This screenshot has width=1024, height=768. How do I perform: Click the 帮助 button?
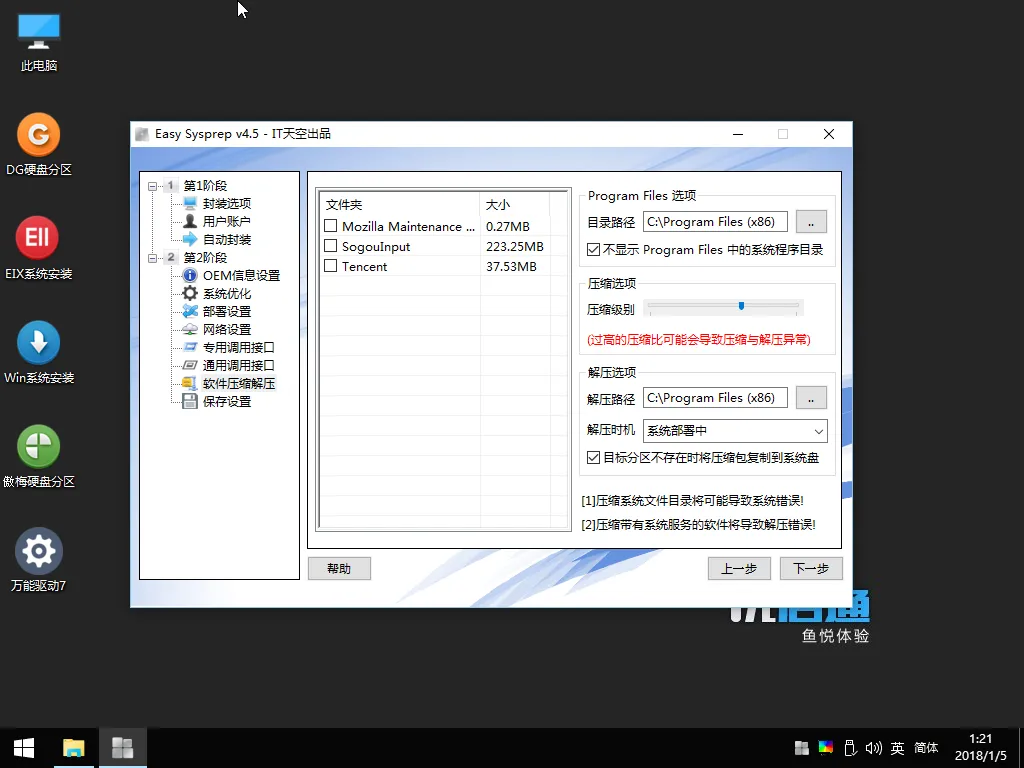339,568
